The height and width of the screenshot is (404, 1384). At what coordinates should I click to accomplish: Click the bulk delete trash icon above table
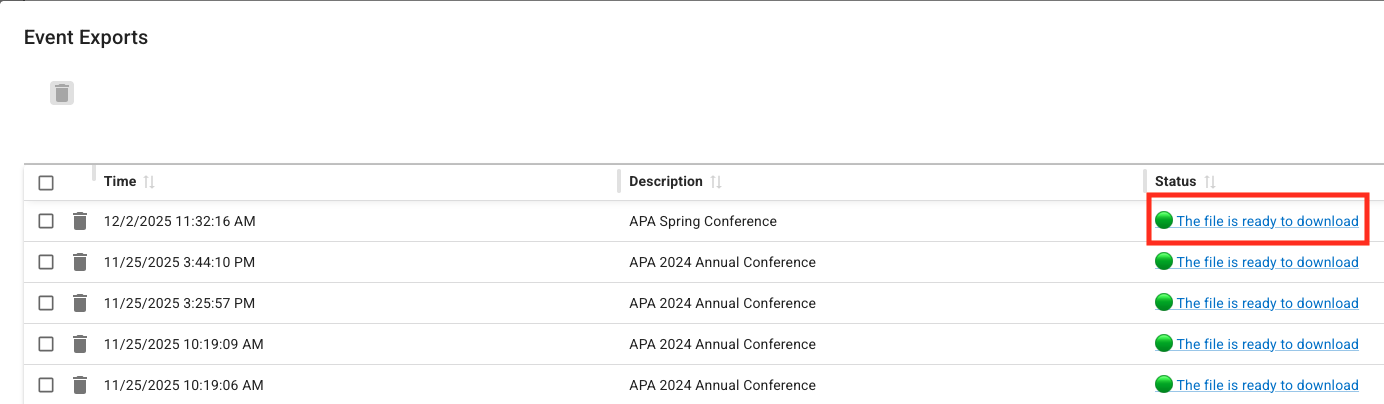62,93
